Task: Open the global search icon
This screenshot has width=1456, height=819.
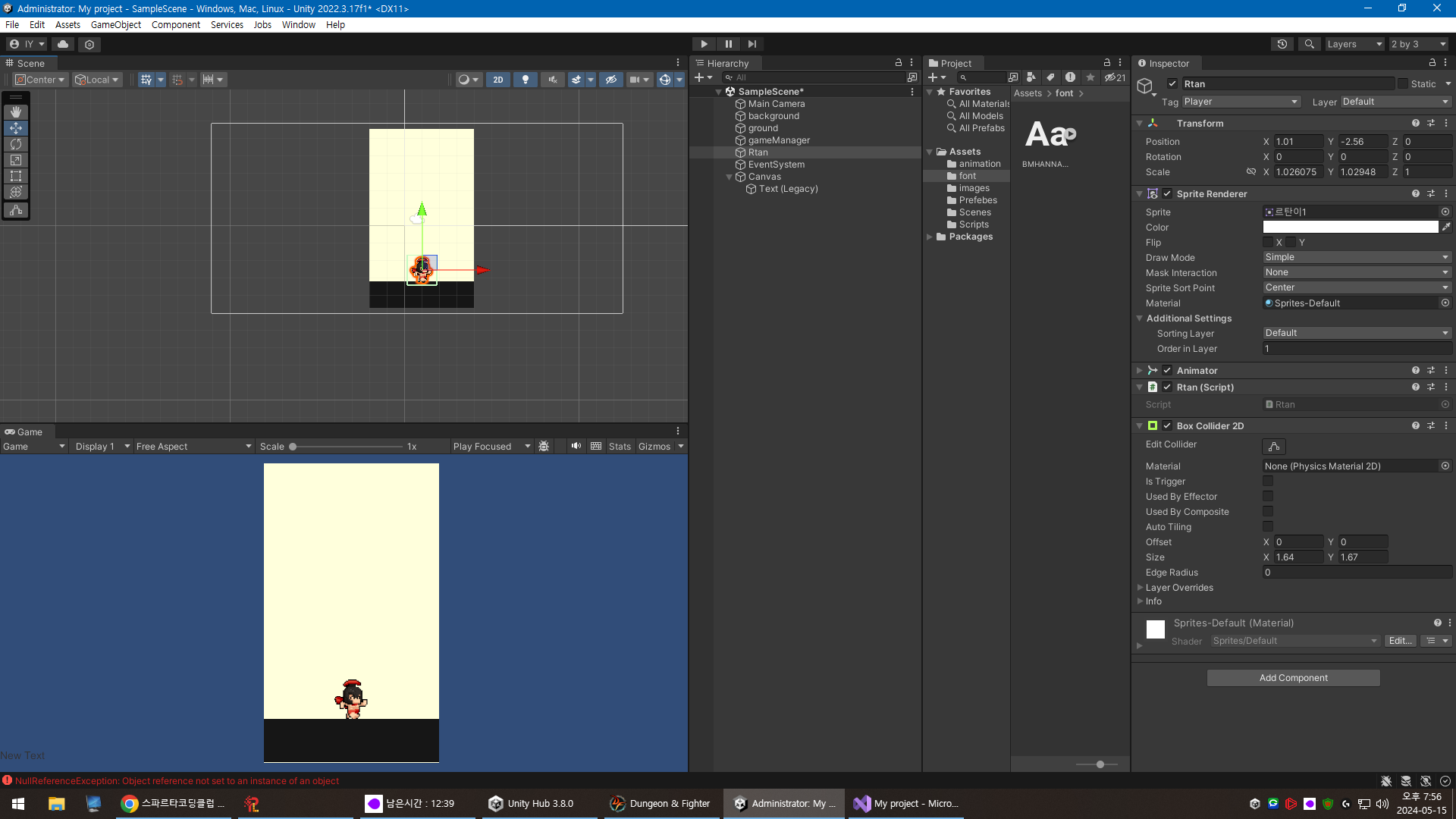Action: (x=1309, y=44)
